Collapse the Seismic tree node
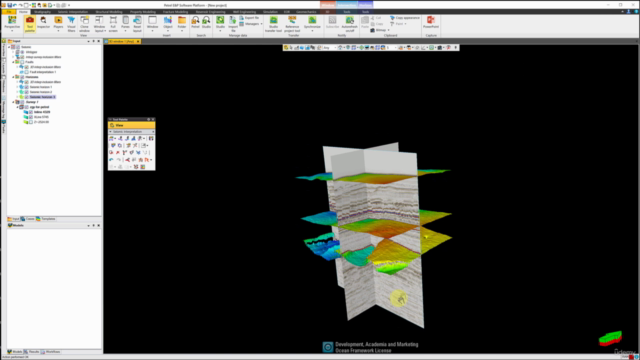This screenshot has width=640, height=360. [9, 47]
